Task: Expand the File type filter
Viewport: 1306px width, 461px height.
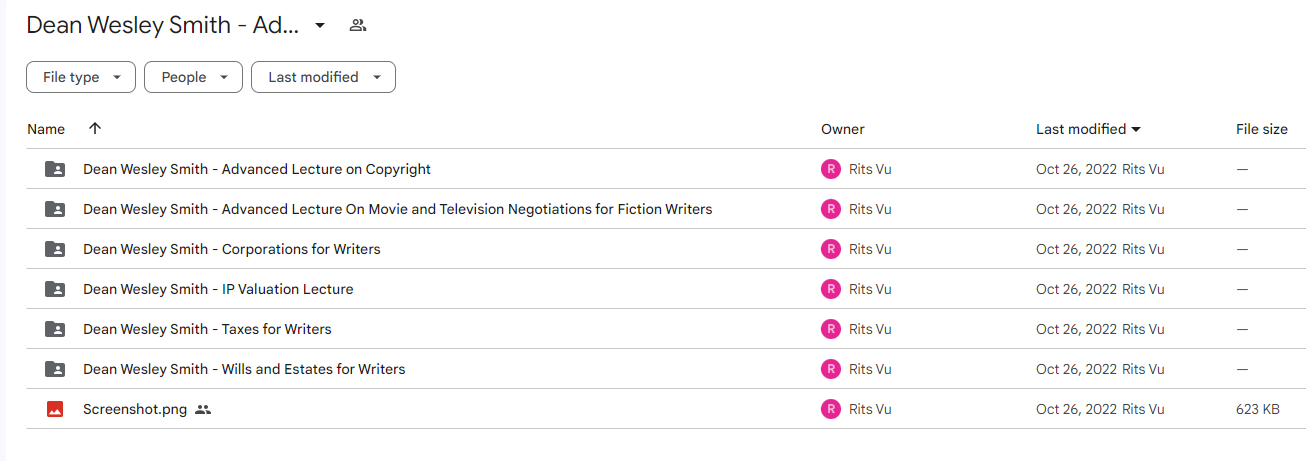Action: pos(81,77)
